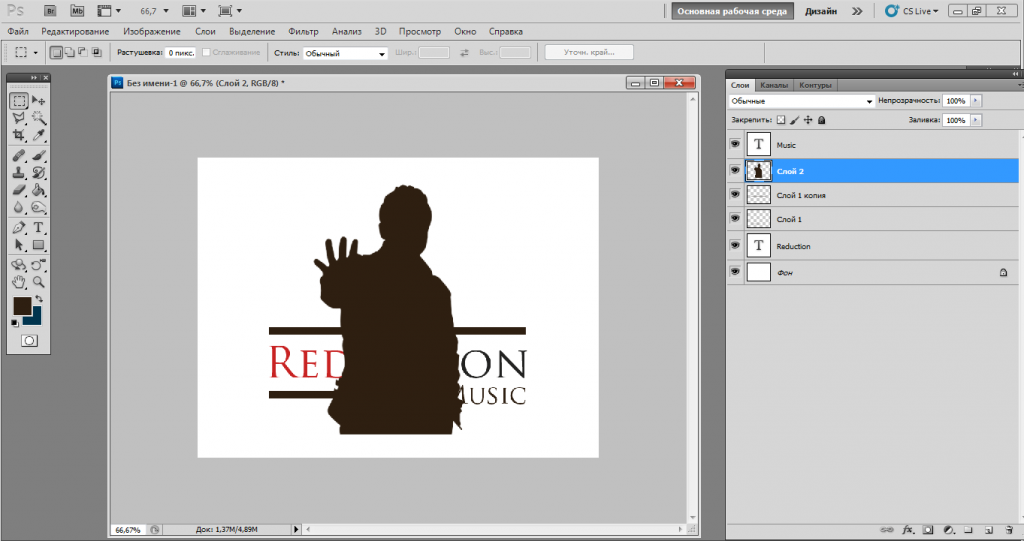Switch to the Контуры tab

tap(815, 86)
